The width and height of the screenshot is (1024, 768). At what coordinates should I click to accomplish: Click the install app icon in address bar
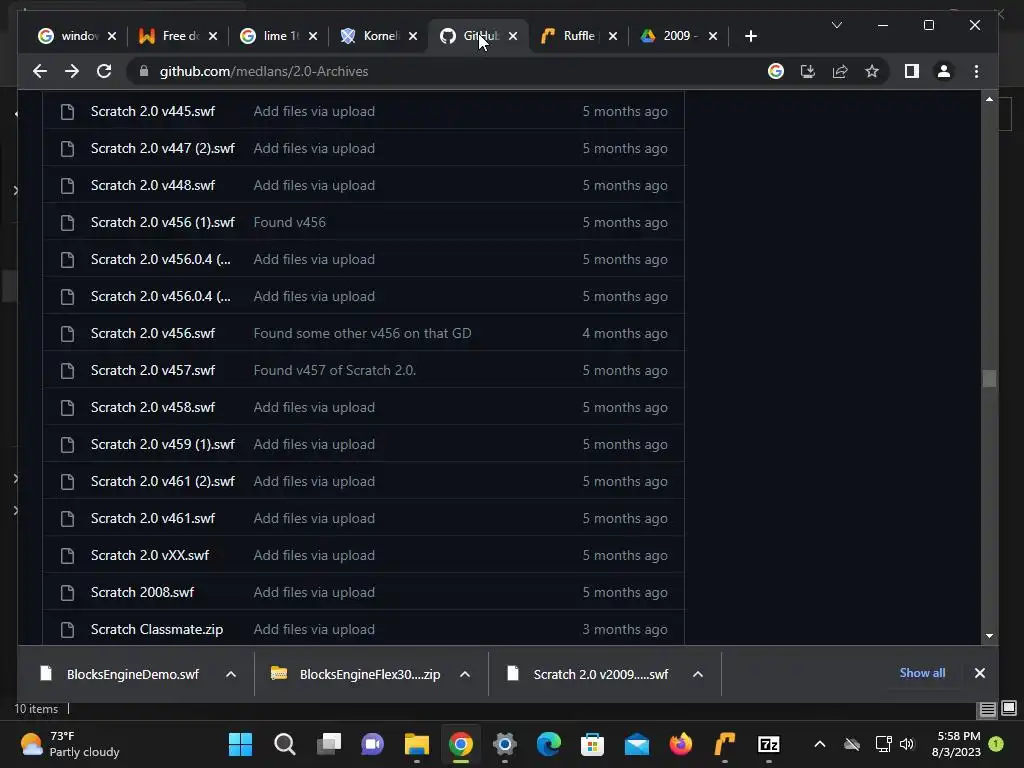[x=808, y=71]
